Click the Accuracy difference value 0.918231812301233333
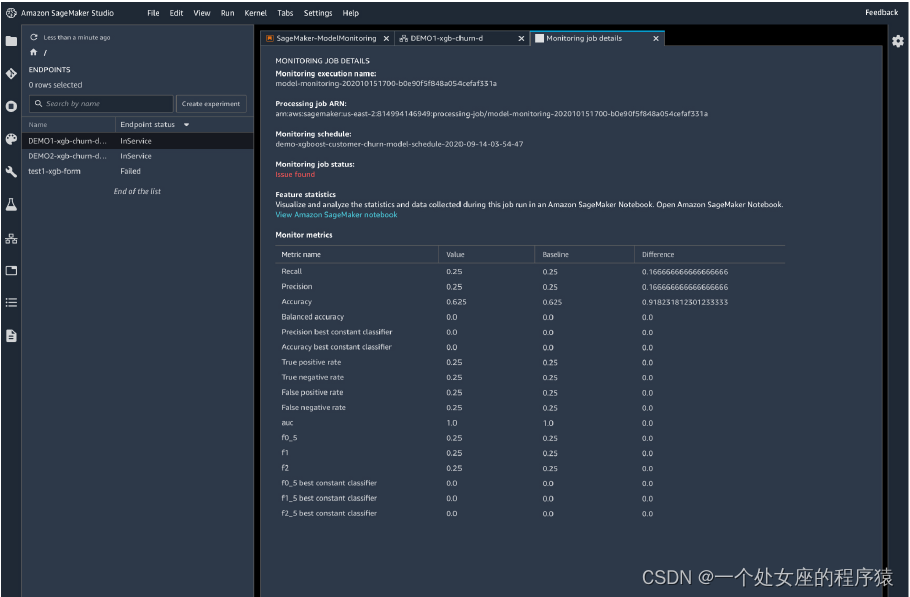 685,302
